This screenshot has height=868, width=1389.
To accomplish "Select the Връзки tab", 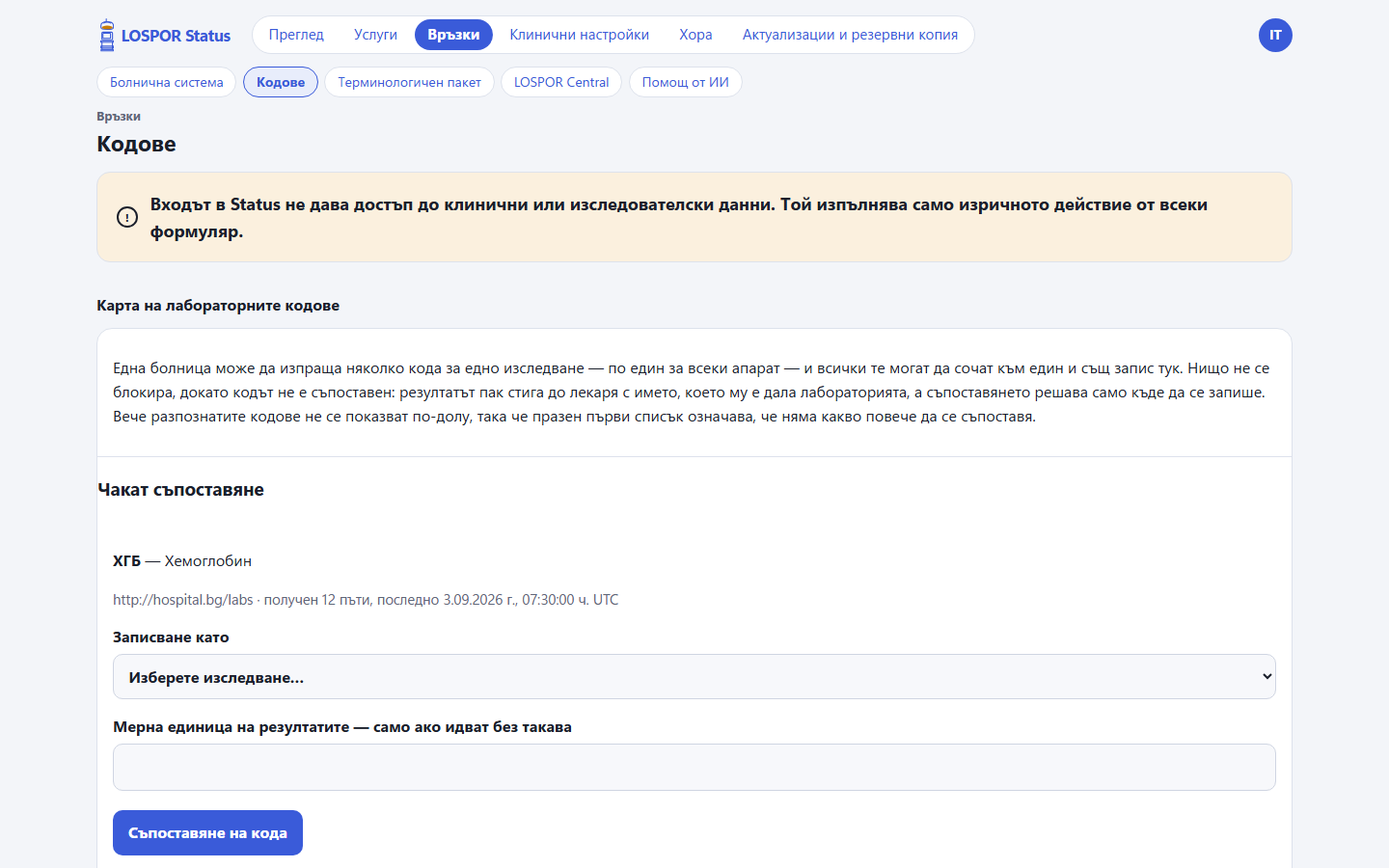I will point(453,35).
